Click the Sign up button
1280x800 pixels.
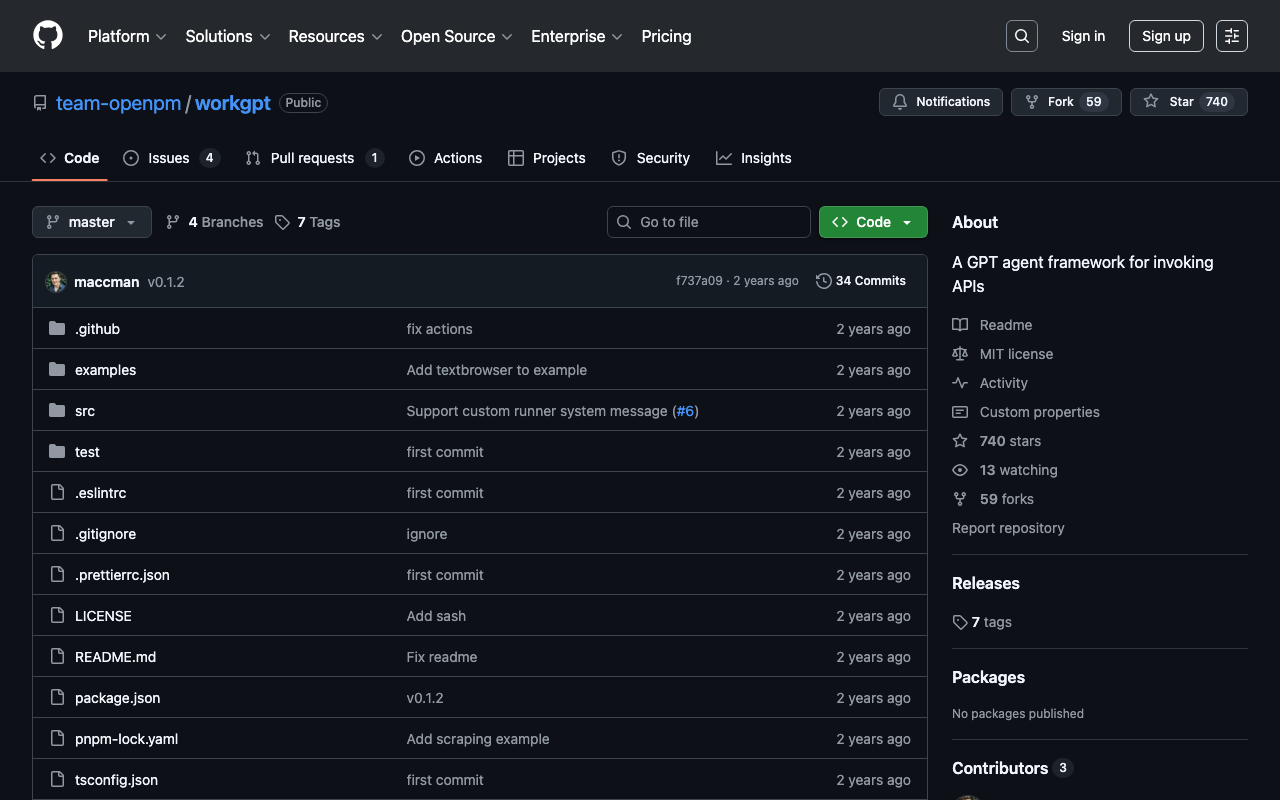pyautogui.click(x=1166, y=36)
